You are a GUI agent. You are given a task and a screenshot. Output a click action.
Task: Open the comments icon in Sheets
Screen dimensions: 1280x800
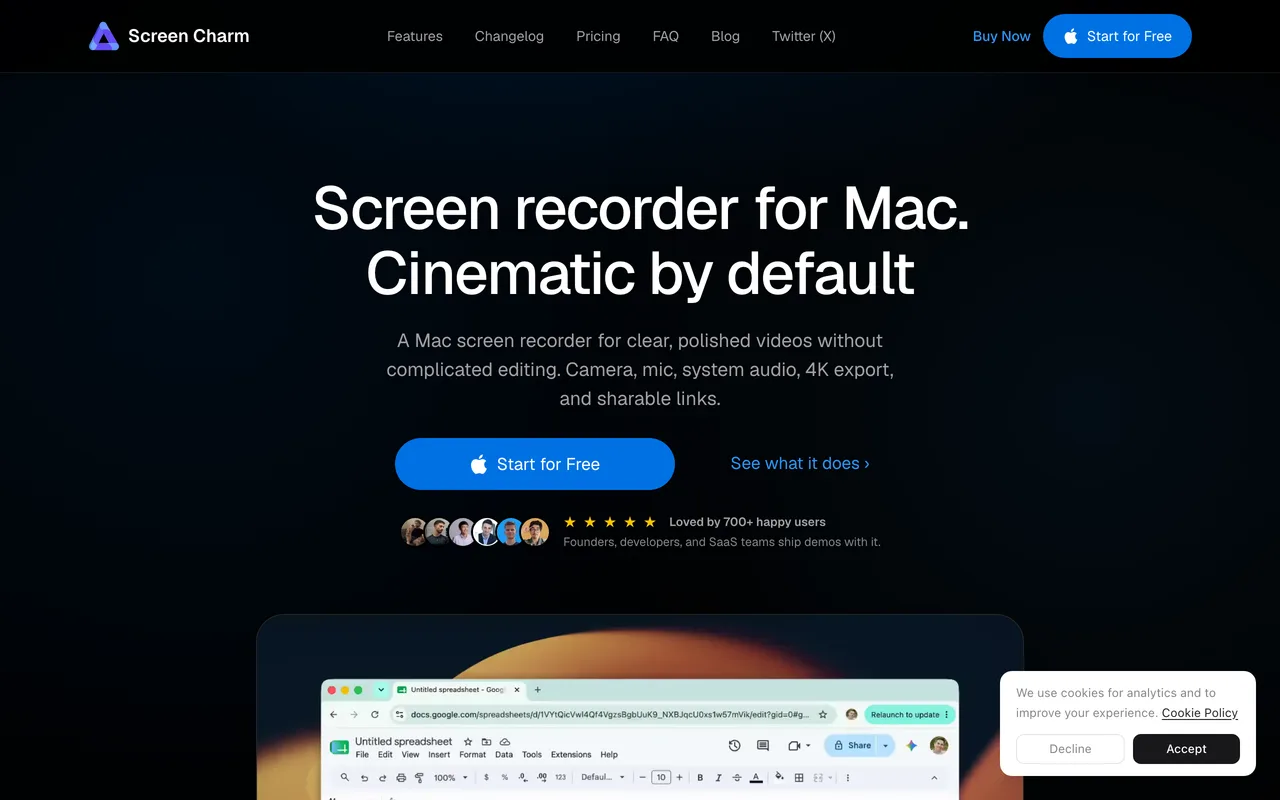coord(763,745)
